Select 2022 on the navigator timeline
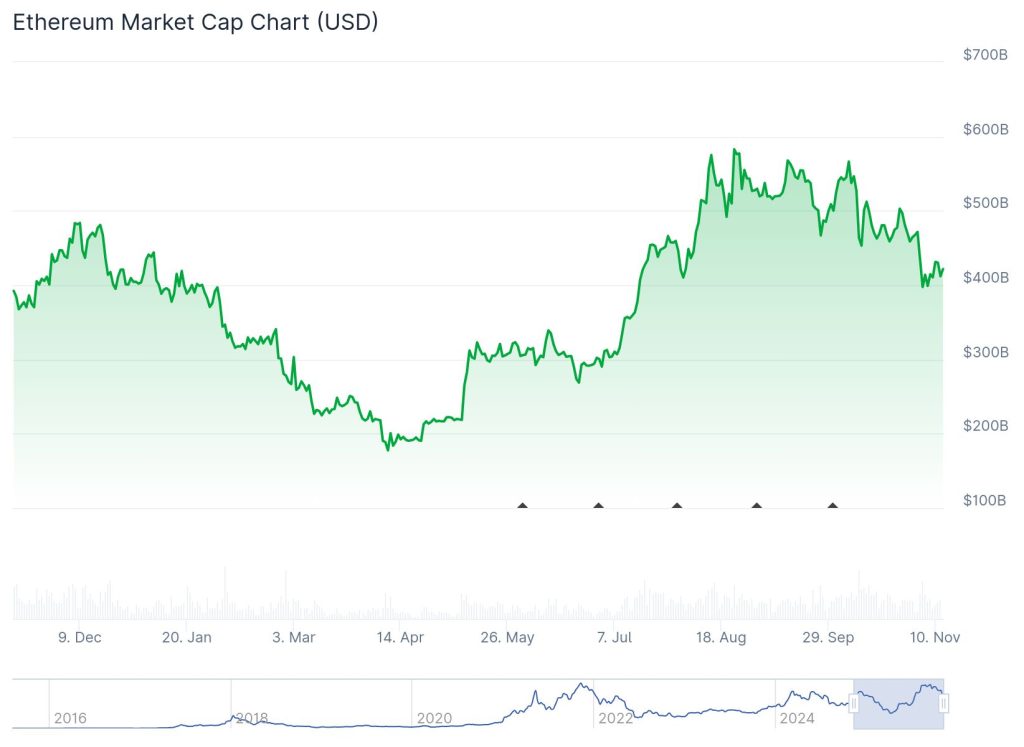This screenshot has width=1024, height=747. pos(614,718)
